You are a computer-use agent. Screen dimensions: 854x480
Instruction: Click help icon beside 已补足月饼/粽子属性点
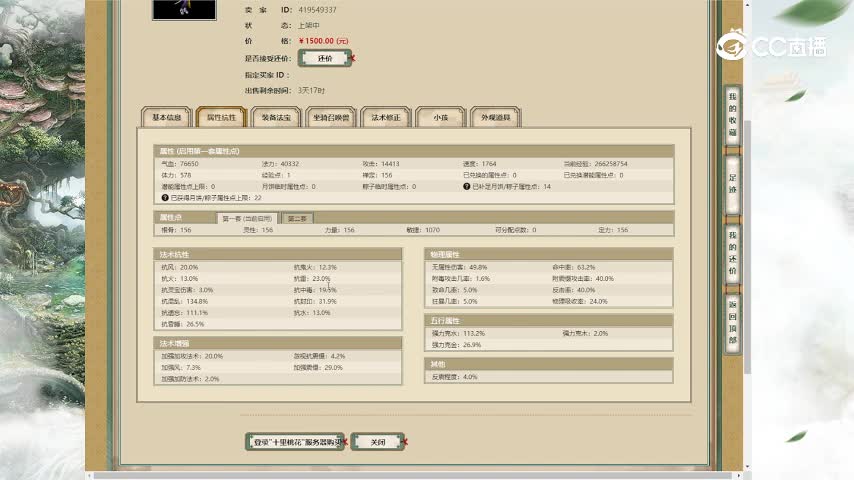tap(466, 186)
